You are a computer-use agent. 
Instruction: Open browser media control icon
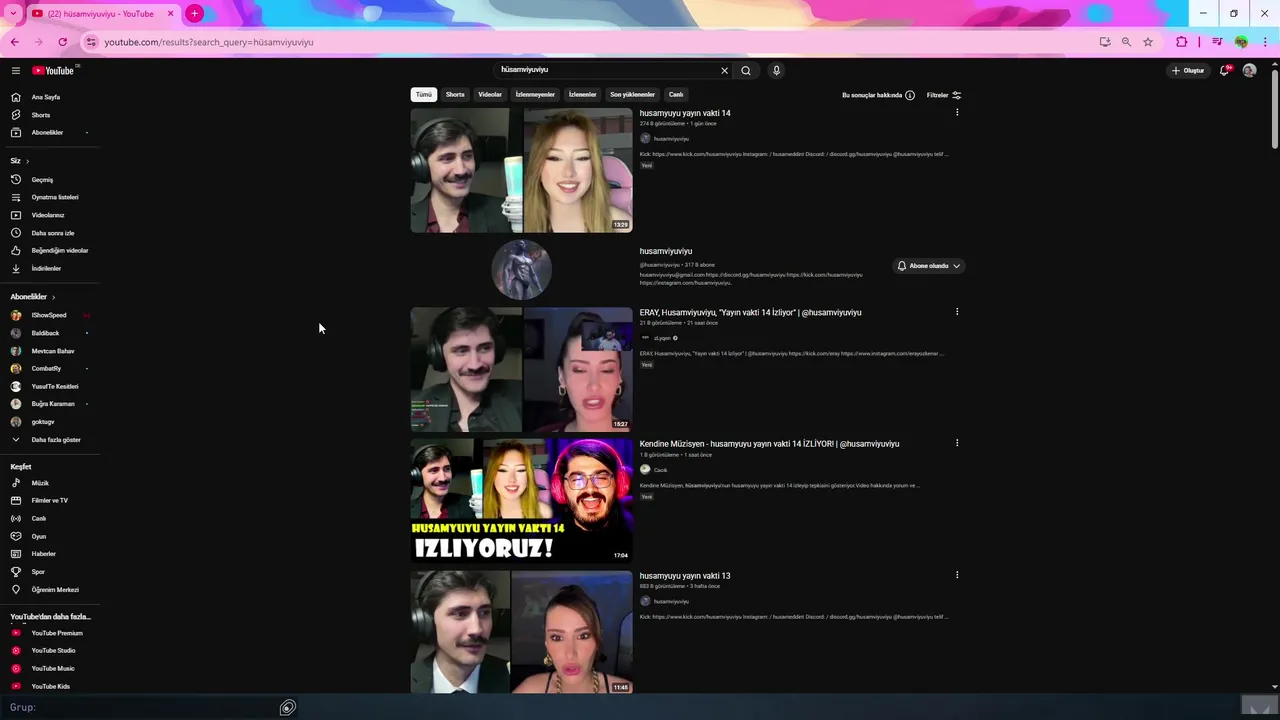click(x=1216, y=42)
